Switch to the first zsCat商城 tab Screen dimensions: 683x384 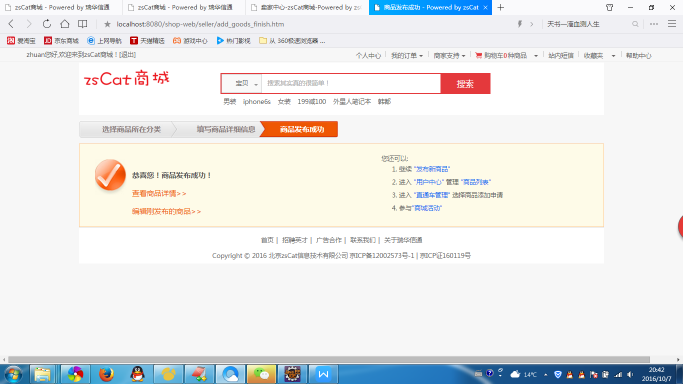point(61,7)
